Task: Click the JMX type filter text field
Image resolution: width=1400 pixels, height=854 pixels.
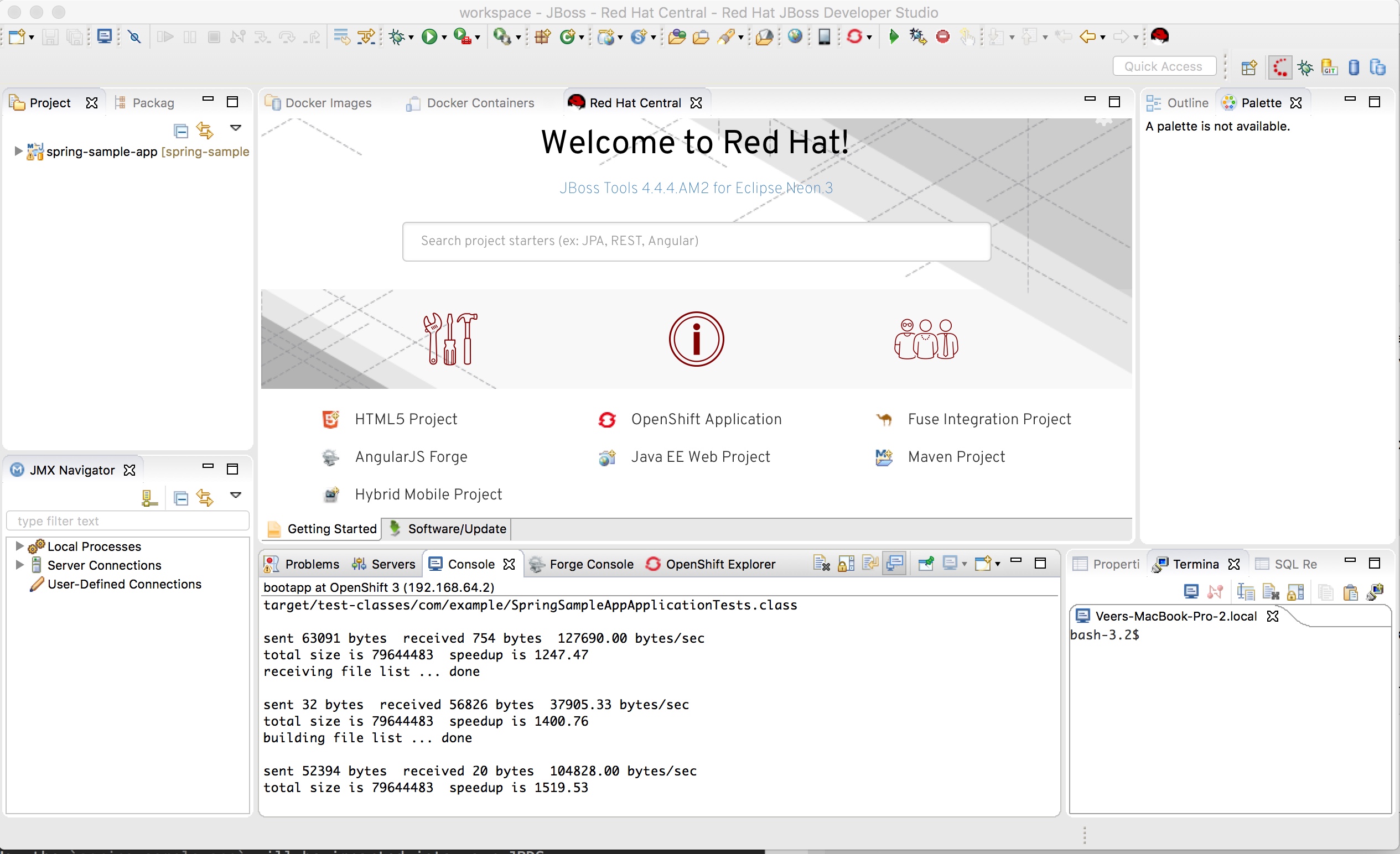Action: tap(127, 520)
